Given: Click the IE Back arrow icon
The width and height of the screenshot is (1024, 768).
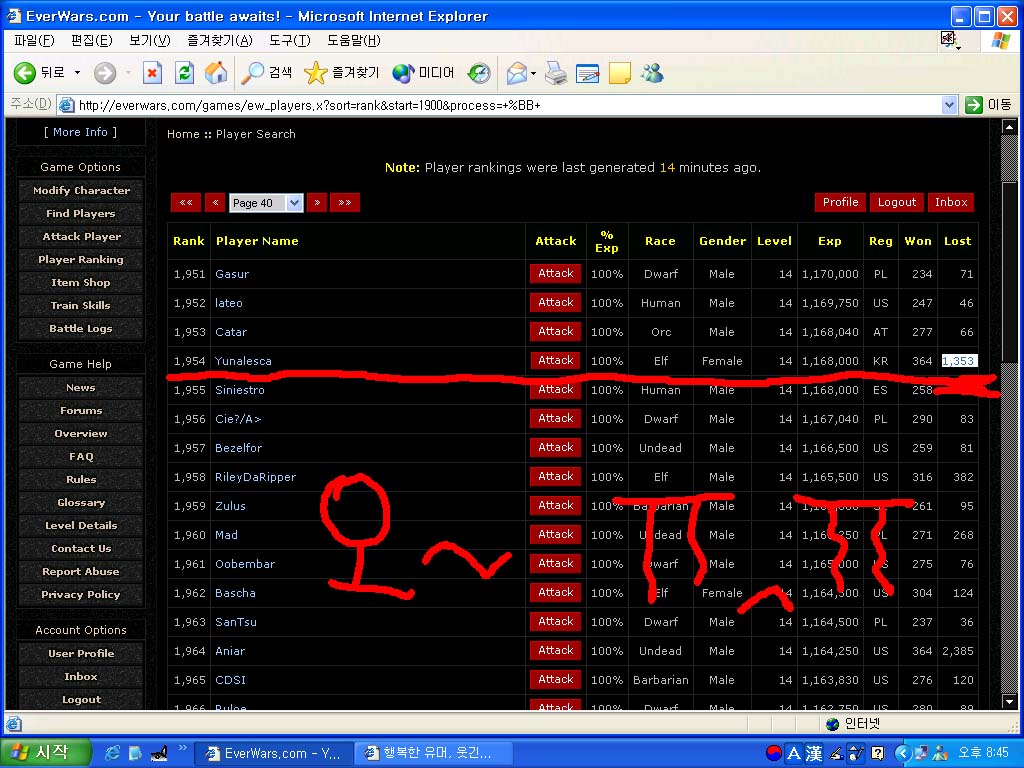Looking at the screenshot, I should tap(25, 72).
